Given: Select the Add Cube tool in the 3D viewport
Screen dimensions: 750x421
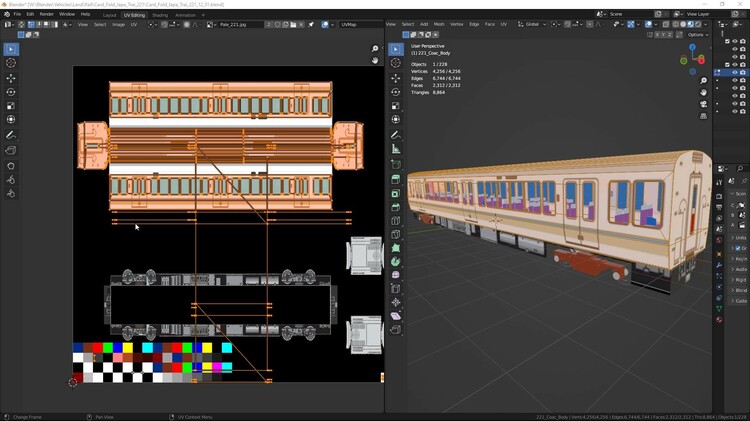Looking at the screenshot, I should [x=396, y=165].
